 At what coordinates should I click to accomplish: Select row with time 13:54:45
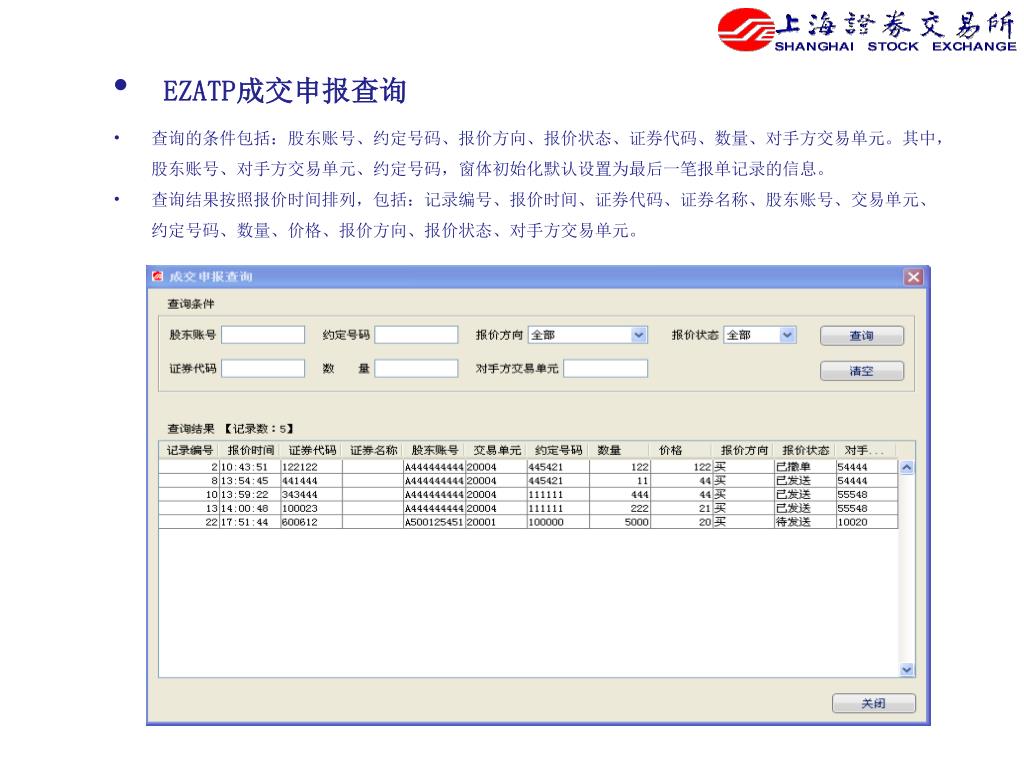coord(528,481)
